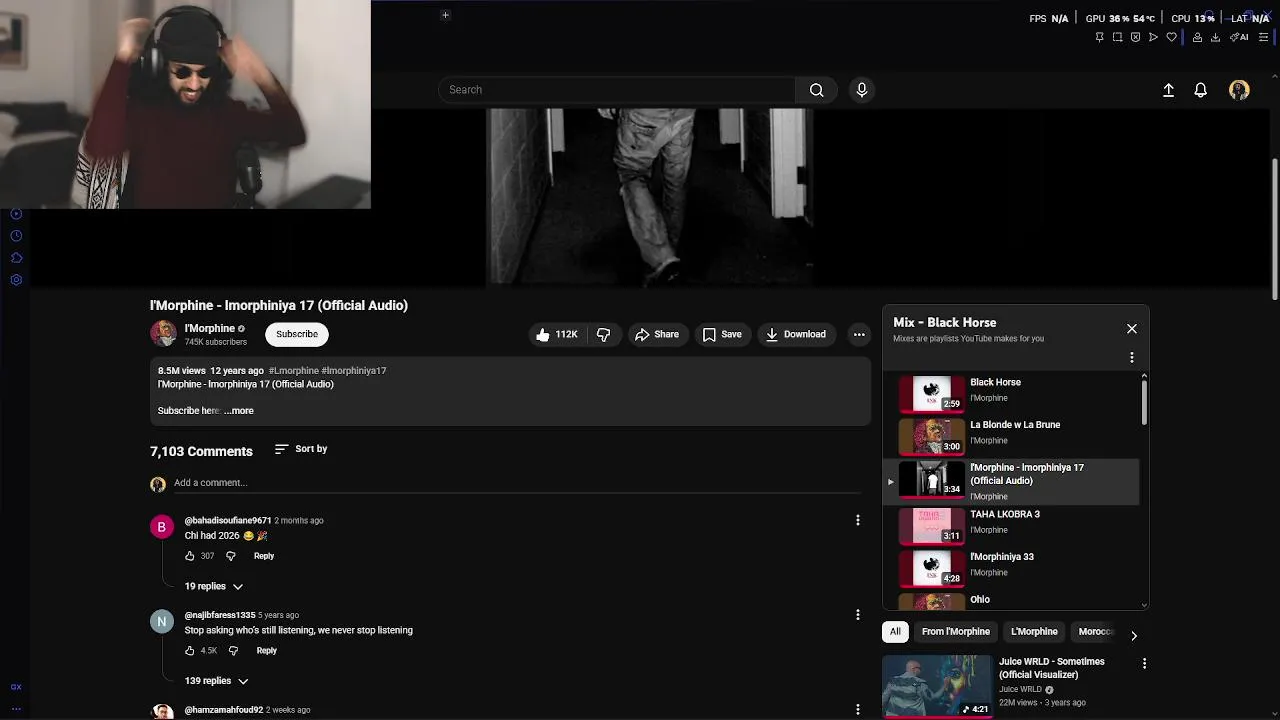
Task: Click the YouTube search magnifier icon
Action: pyautogui.click(x=817, y=90)
